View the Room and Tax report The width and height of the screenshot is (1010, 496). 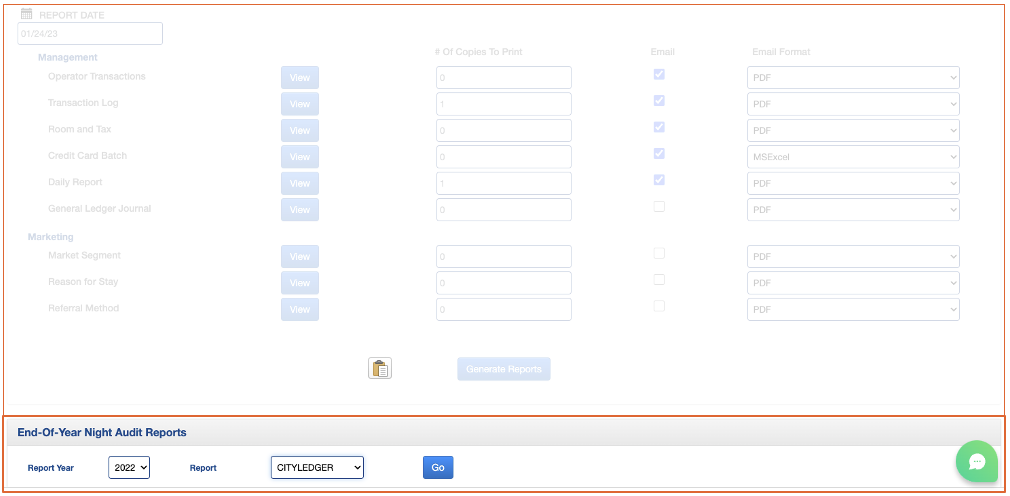(x=300, y=131)
